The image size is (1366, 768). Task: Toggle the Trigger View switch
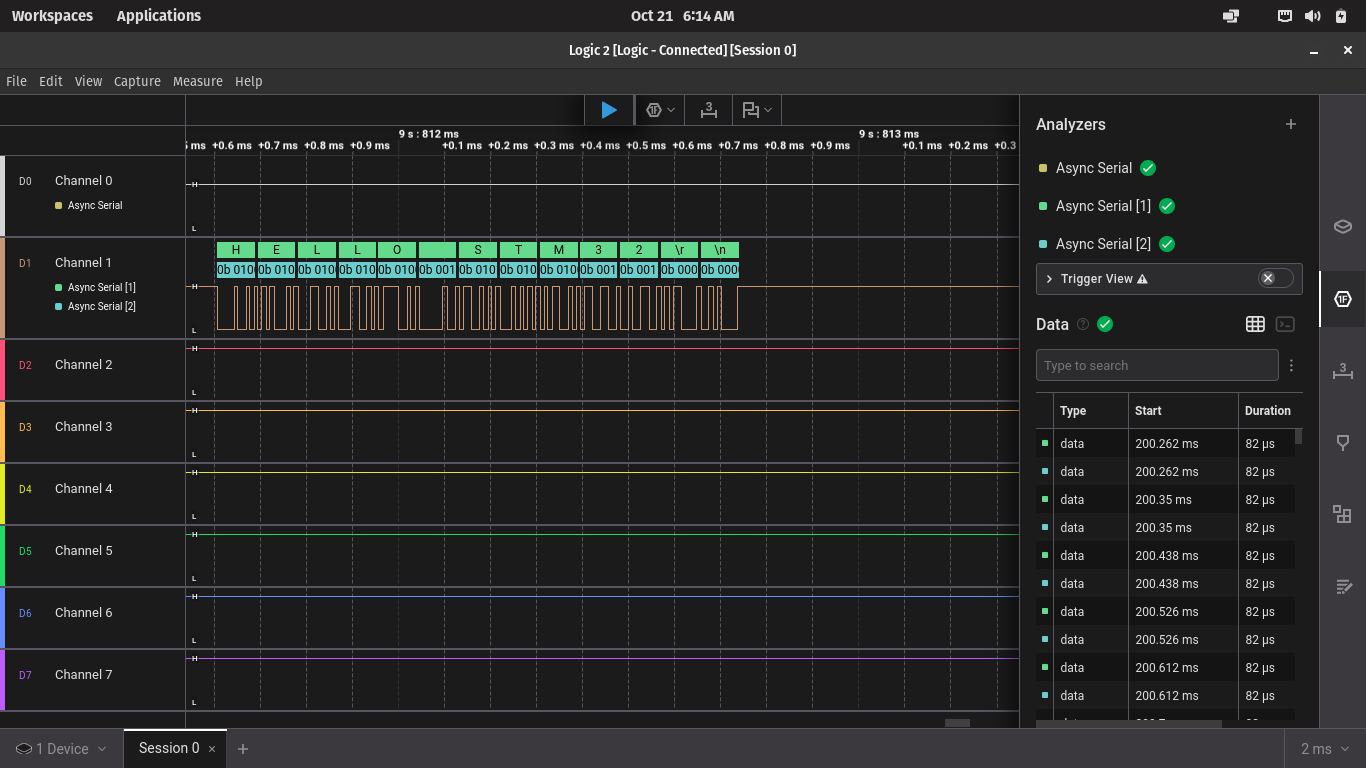tap(1274, 278)
